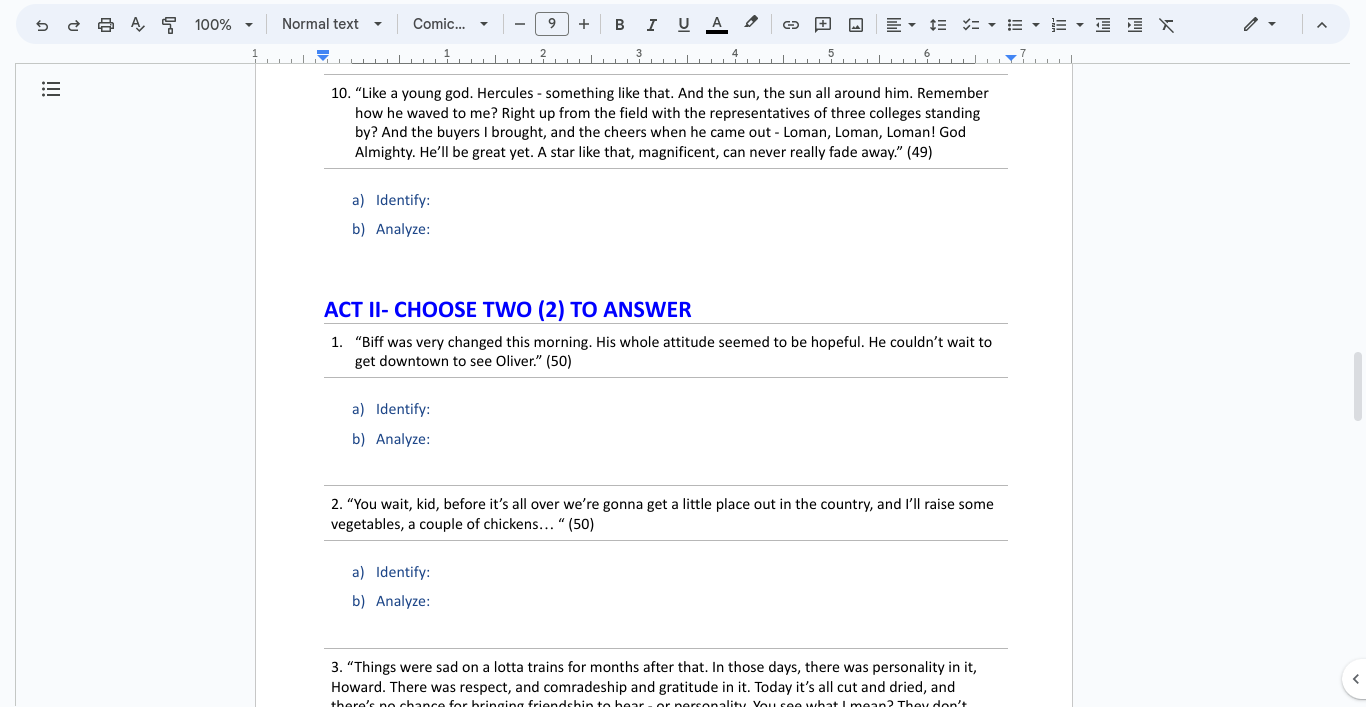Open the 100% zoom dropdown
Screen dimensions: 1366x707
coord(224,25)
